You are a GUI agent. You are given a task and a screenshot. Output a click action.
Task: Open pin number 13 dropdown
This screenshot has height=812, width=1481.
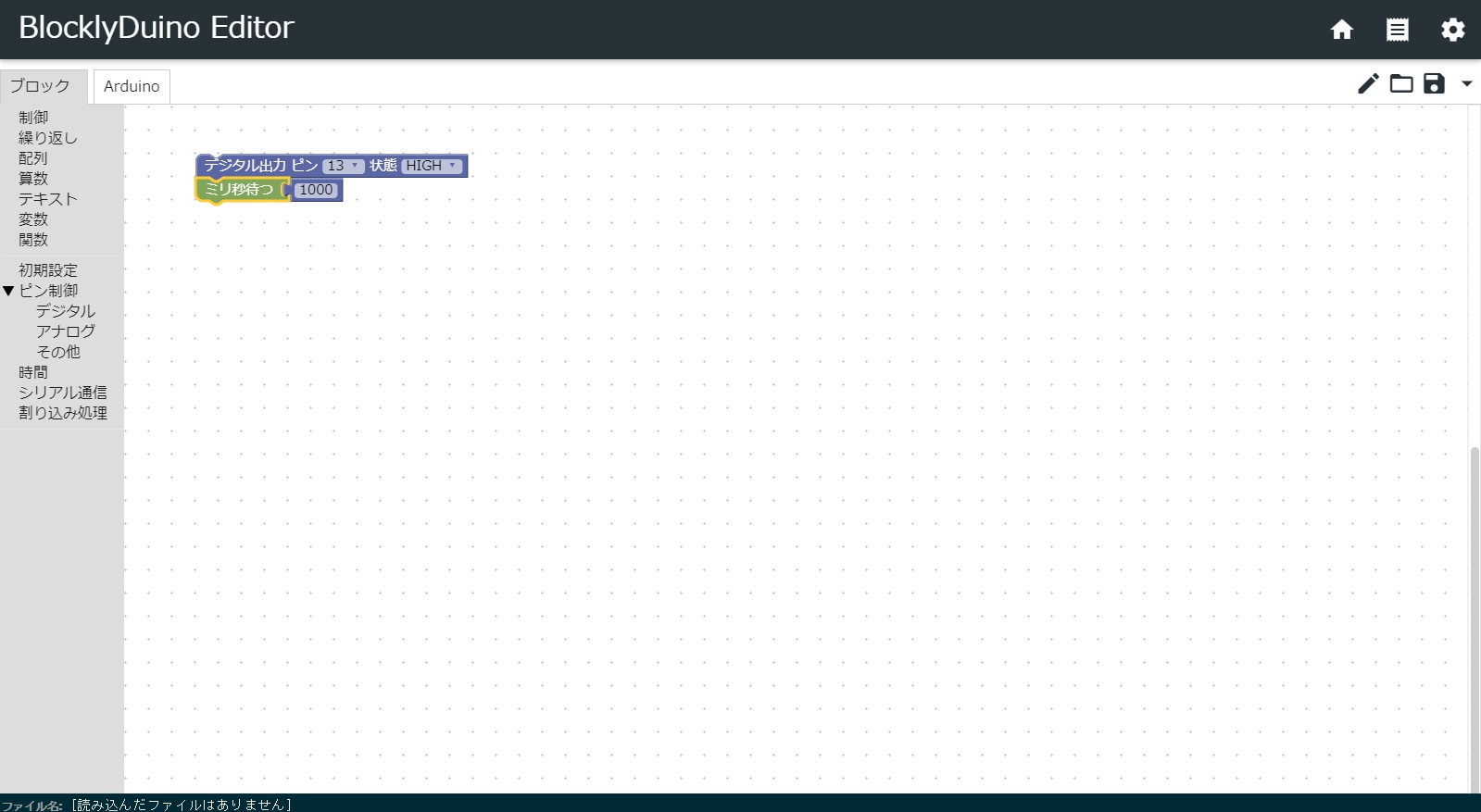[342, 166]
